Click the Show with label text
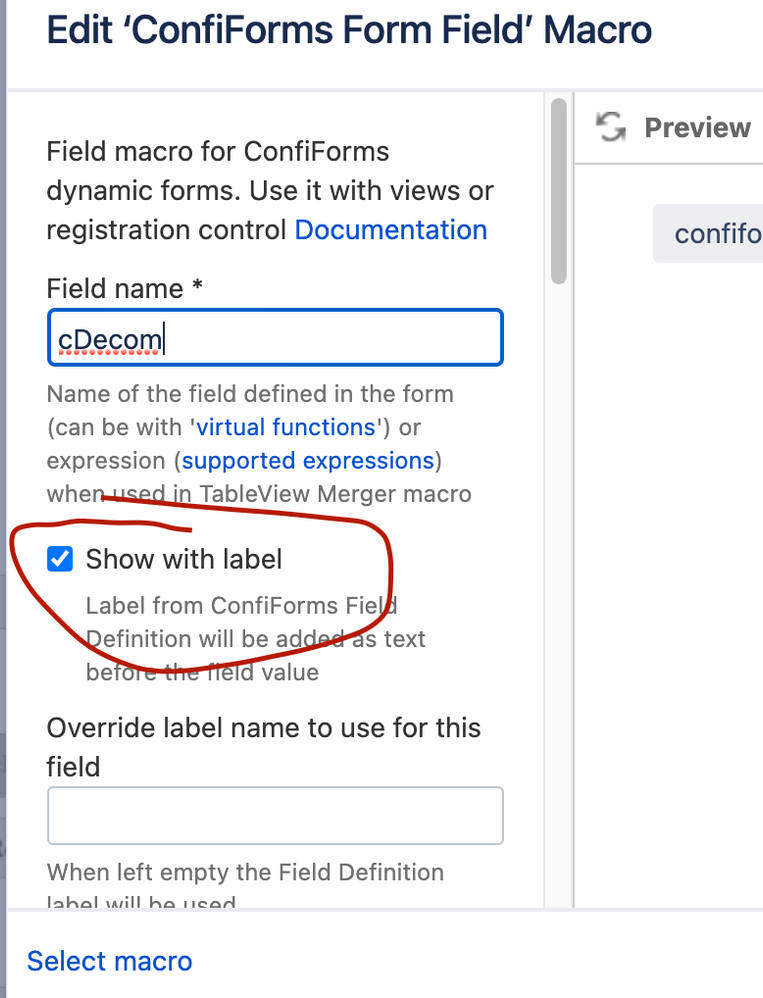 (x=184, y=559)
